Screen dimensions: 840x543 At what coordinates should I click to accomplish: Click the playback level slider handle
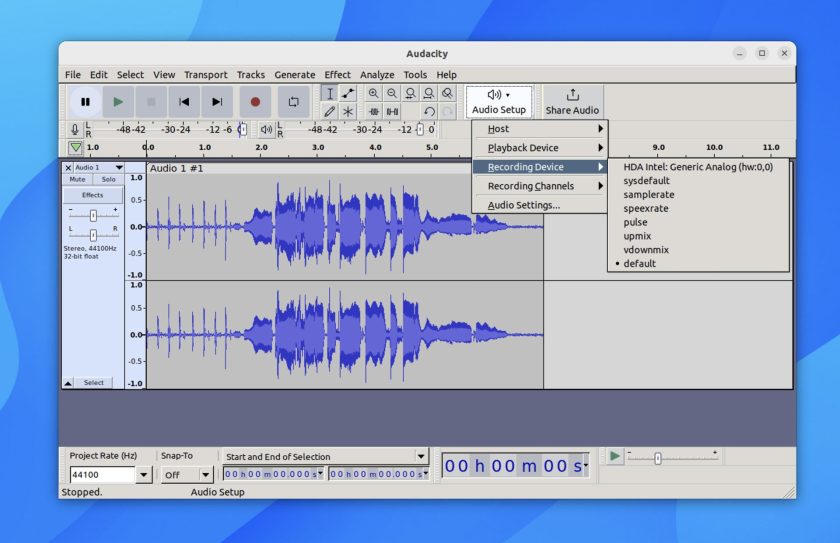pos(421,130)
